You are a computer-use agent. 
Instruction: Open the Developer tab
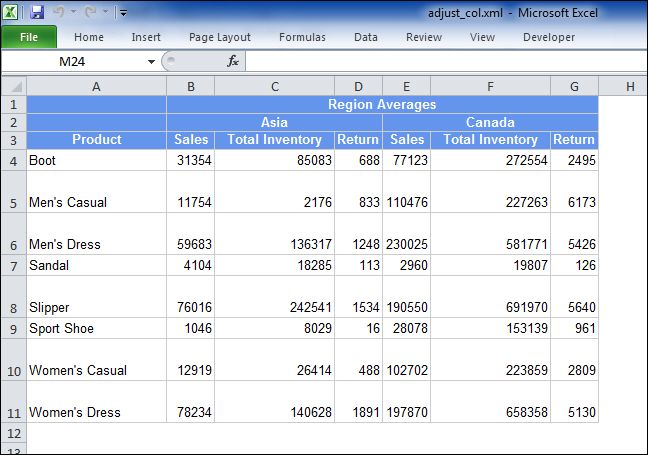549,37
